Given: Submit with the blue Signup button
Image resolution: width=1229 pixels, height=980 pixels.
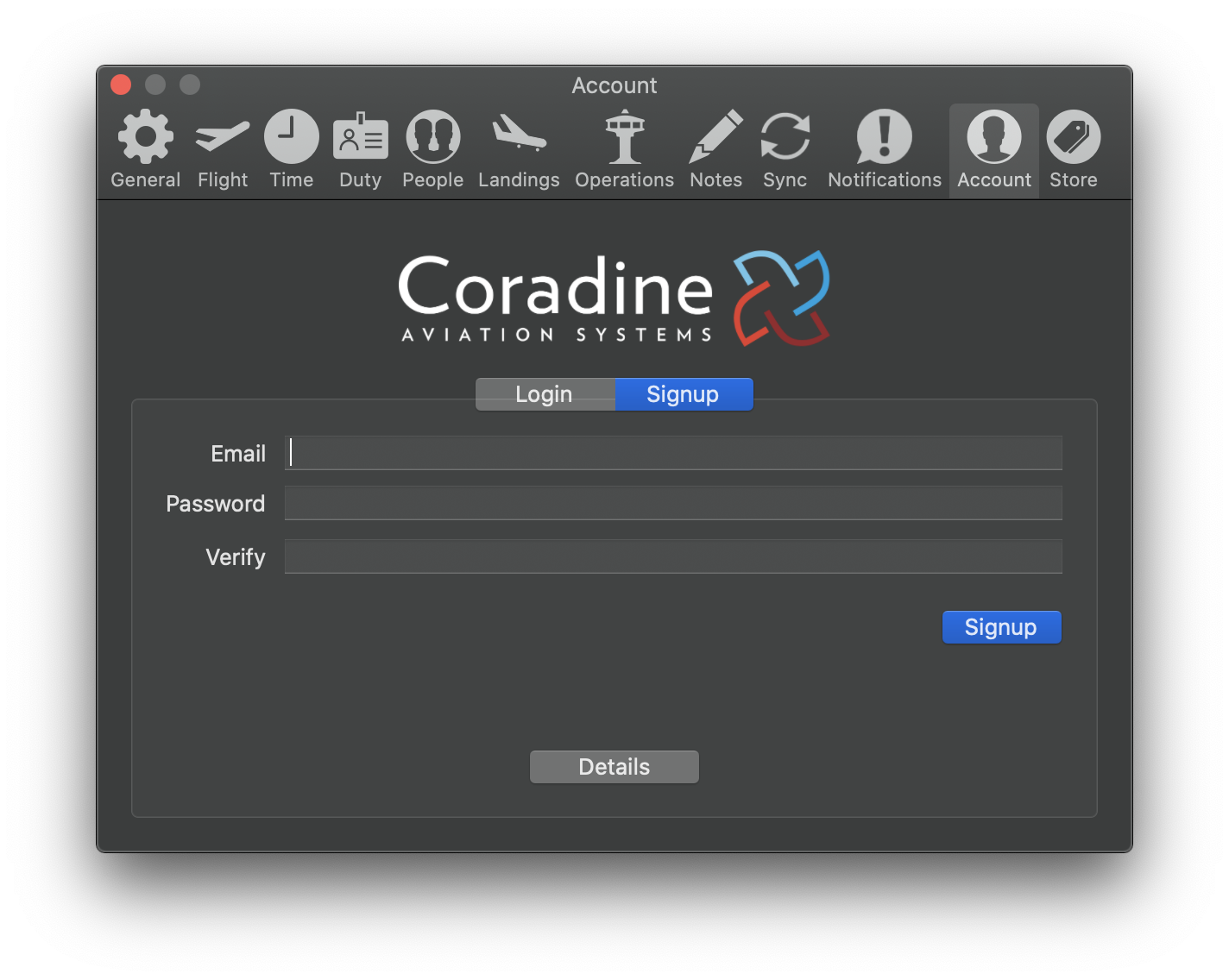Looking at the screenshot, I should [x=1001, y=627].
